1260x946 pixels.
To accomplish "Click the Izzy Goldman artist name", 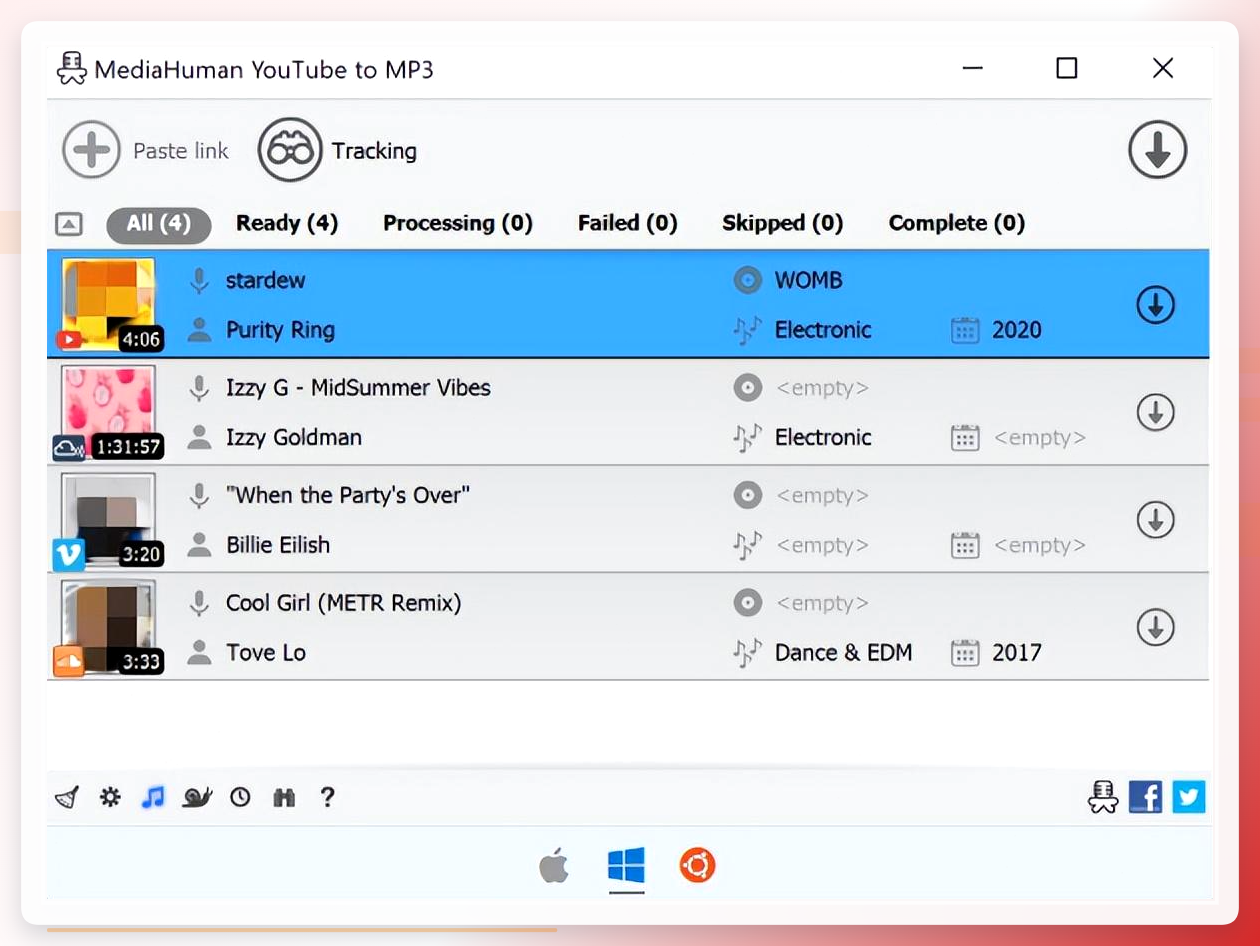I will (x=294, y=437).
